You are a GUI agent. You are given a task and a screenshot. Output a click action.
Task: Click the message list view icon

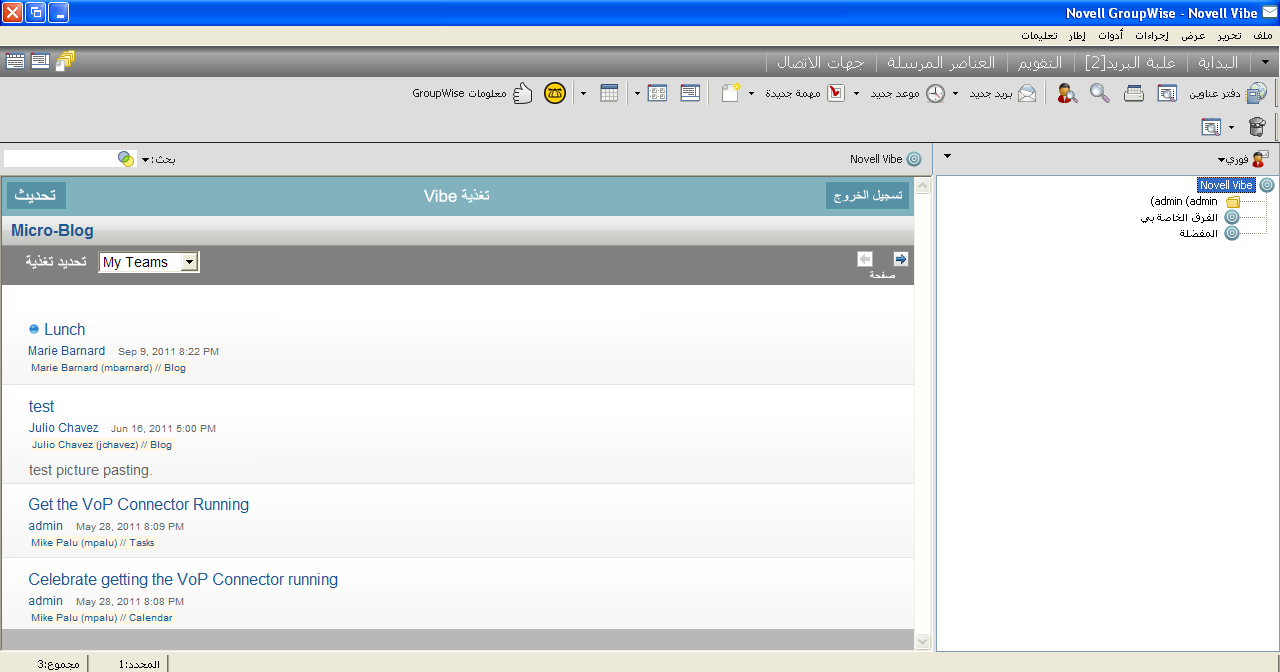690,93
